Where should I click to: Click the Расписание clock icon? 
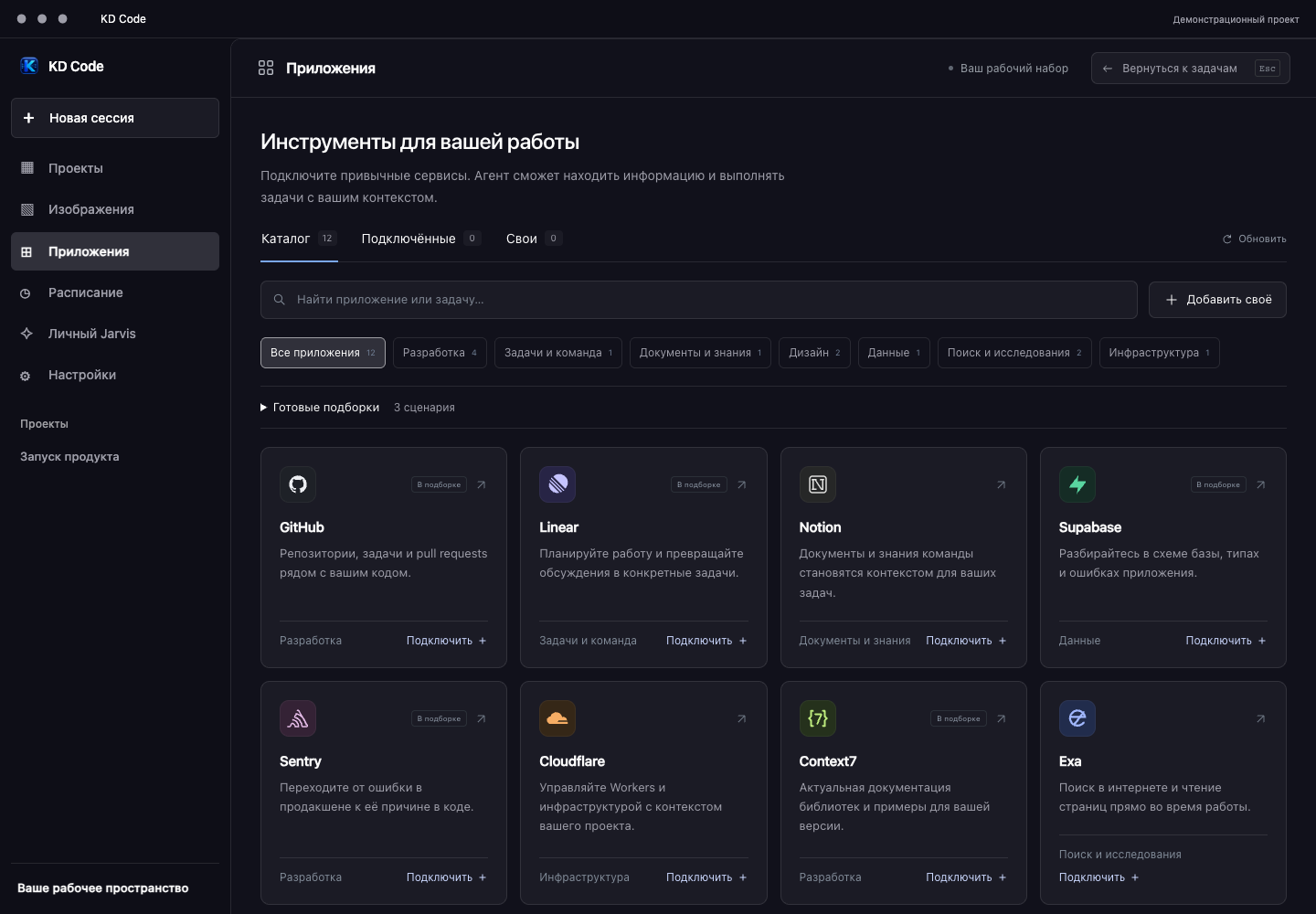click(26, 293)
